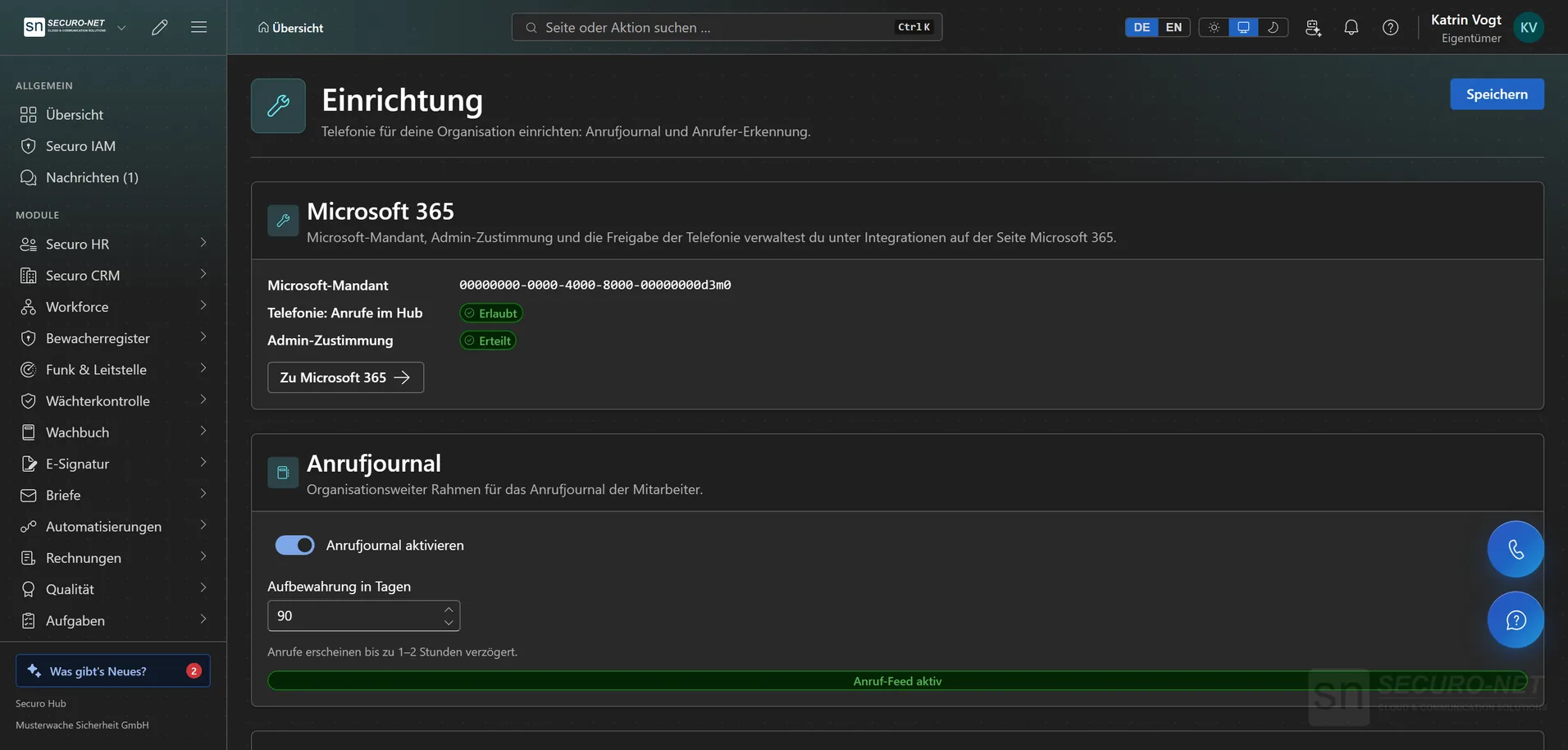Click the floating phone call button

pyautogui.click(x=1516, y=549)
